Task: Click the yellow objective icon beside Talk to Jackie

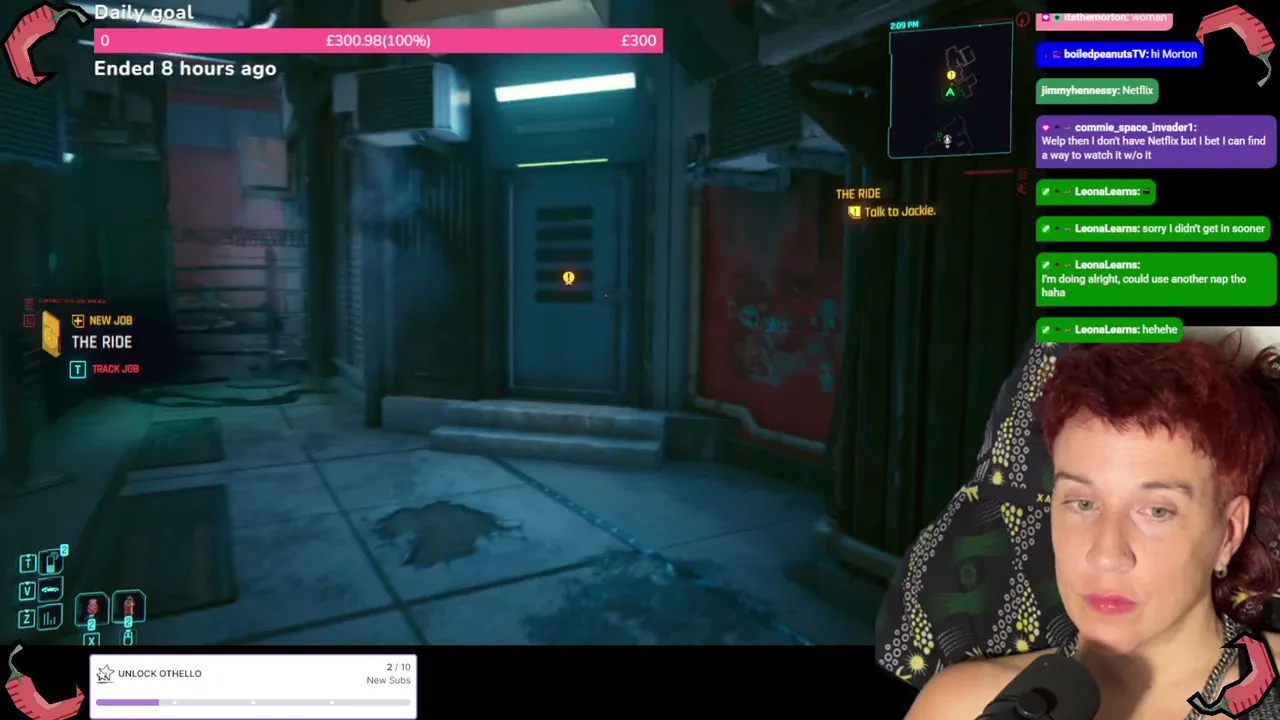Action: click(854, 212)
